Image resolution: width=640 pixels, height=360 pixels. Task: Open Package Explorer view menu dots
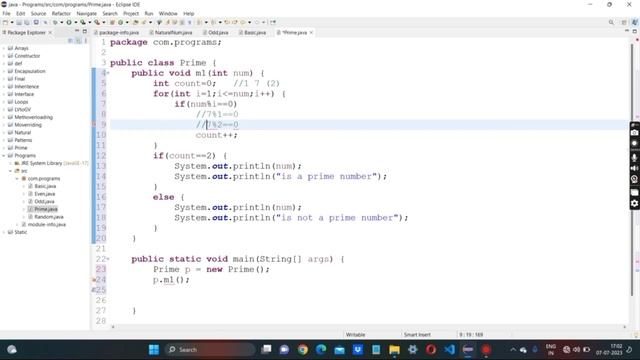(x=85, y=40)
